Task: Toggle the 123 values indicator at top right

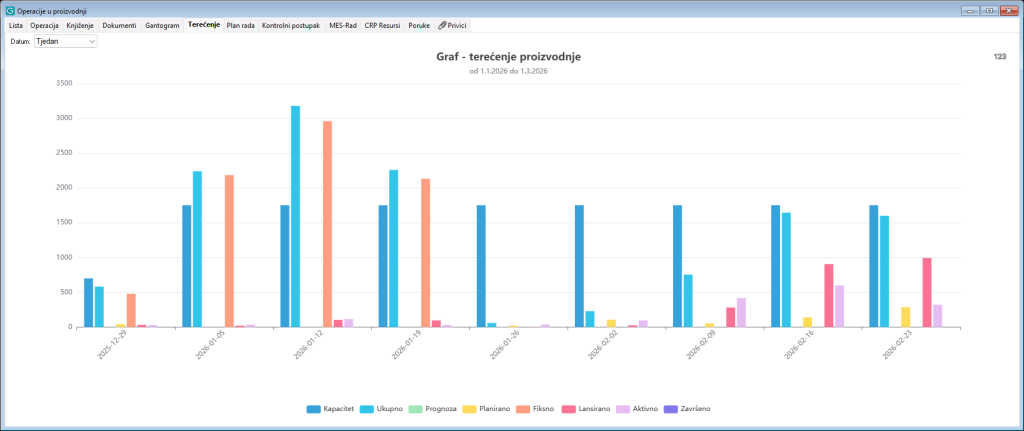Action: pos(1000,57)
